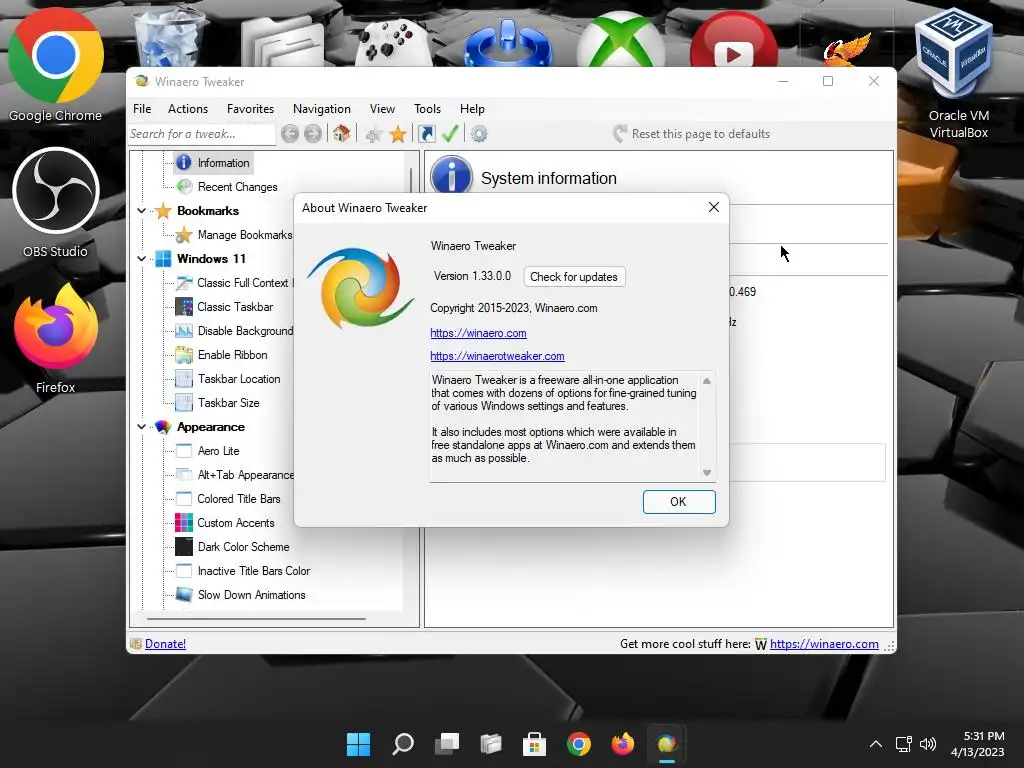This screenshot has height=768, width=1024.
Task: Click the green checkmark toolbar icon
Action: coord(450,133)
